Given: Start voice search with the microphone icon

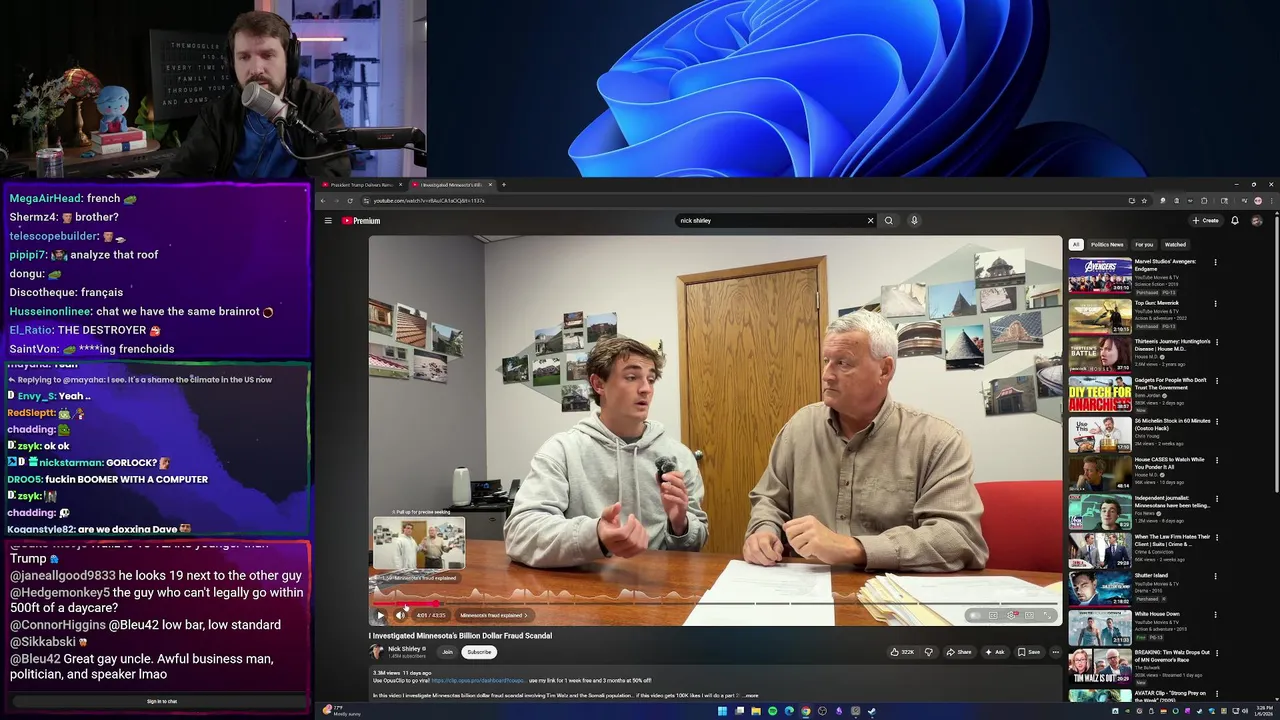Looking at the screenshot, I should point(914,220).
